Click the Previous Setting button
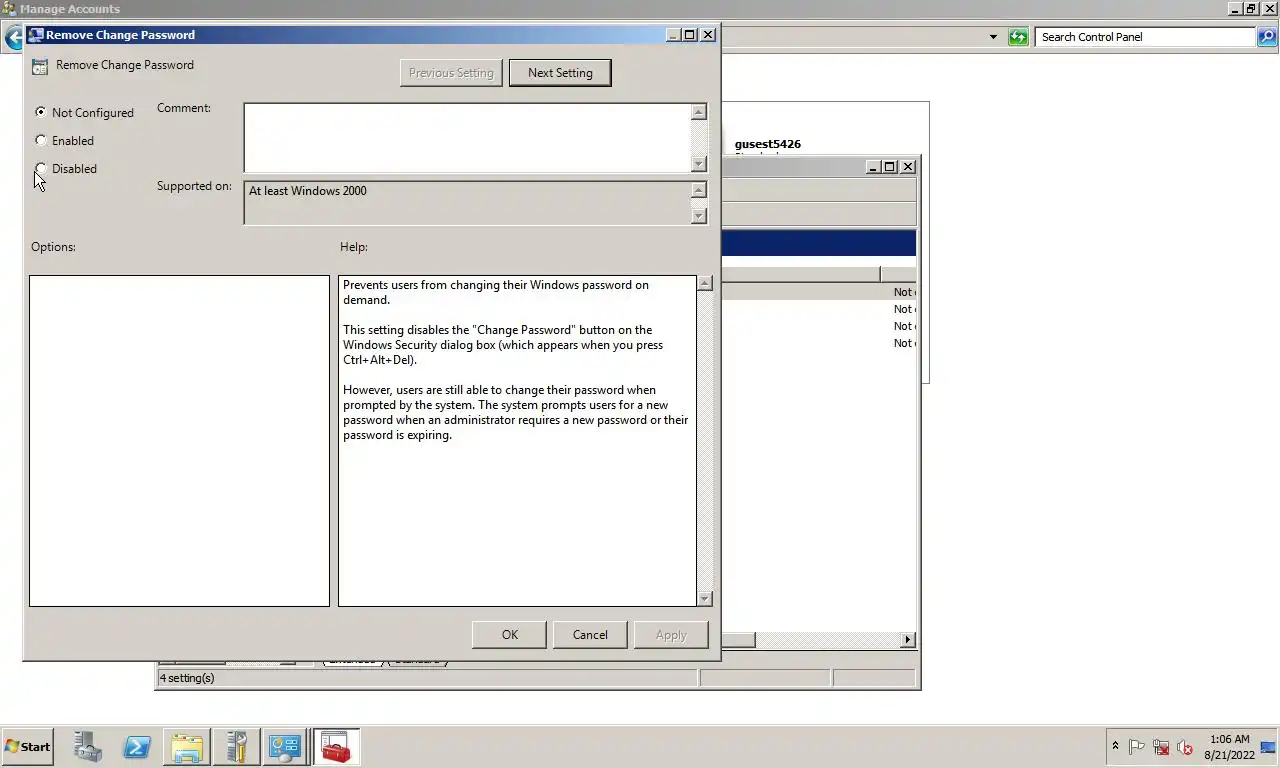This screenshot has width=1280, height=768. pyautogui.click(x=451, y=73)
